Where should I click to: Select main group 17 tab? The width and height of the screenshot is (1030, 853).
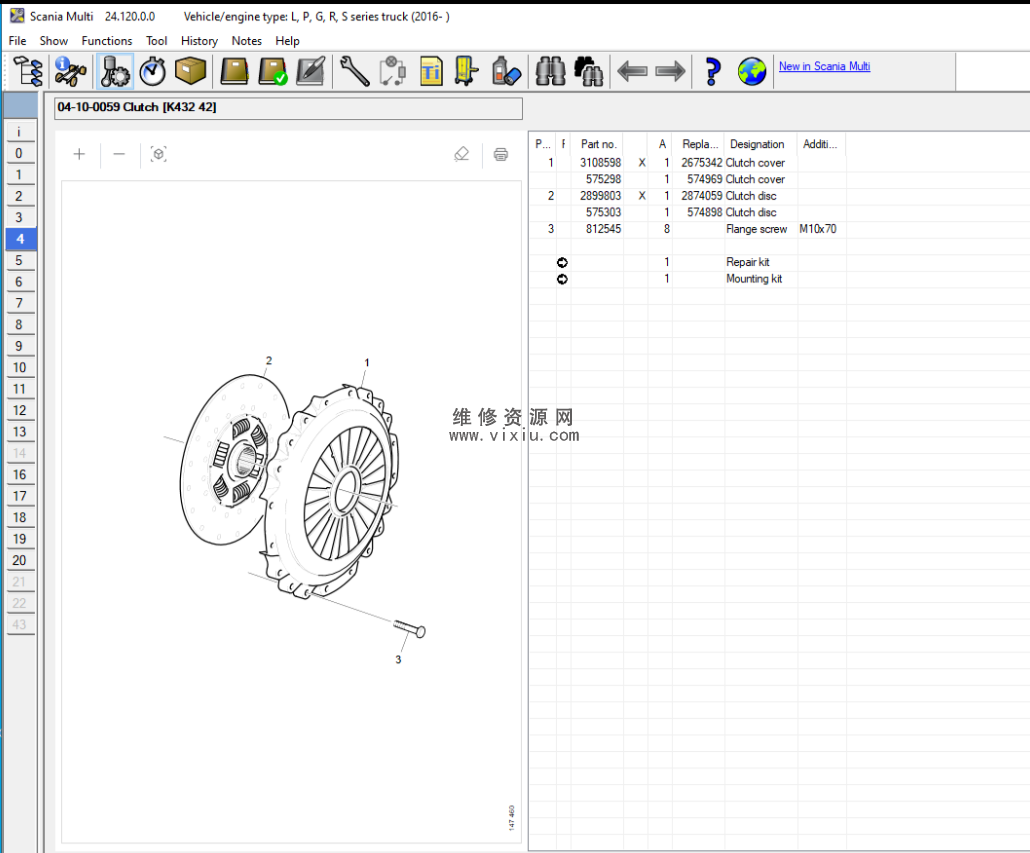(20, 496)
